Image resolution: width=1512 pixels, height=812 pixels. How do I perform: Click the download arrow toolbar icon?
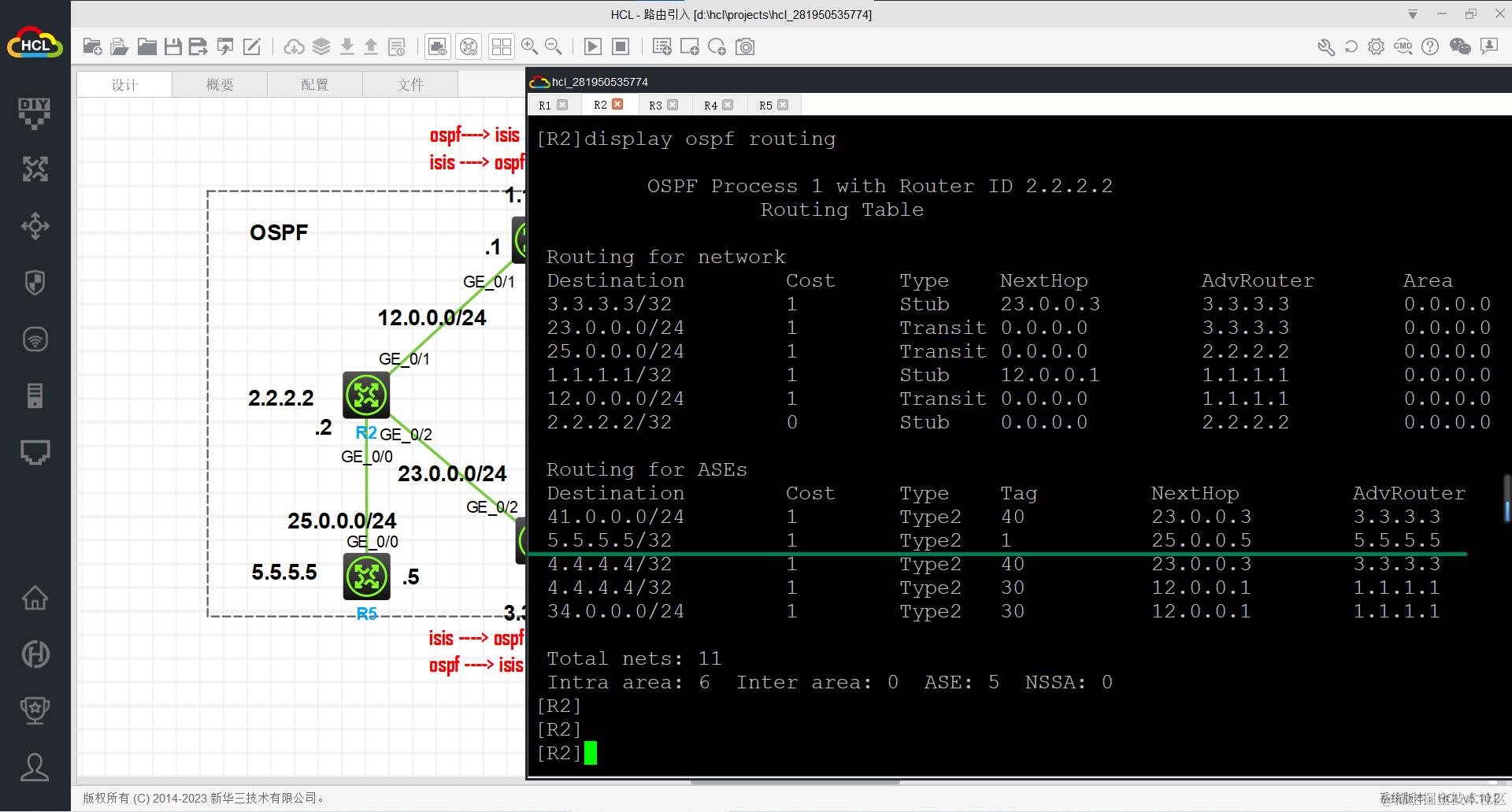tap(346, 46)
